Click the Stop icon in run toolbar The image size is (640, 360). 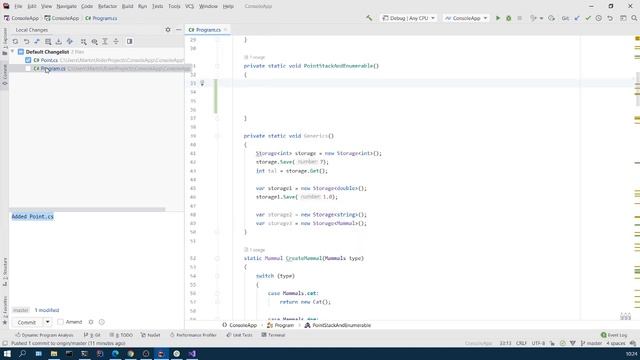520,18
